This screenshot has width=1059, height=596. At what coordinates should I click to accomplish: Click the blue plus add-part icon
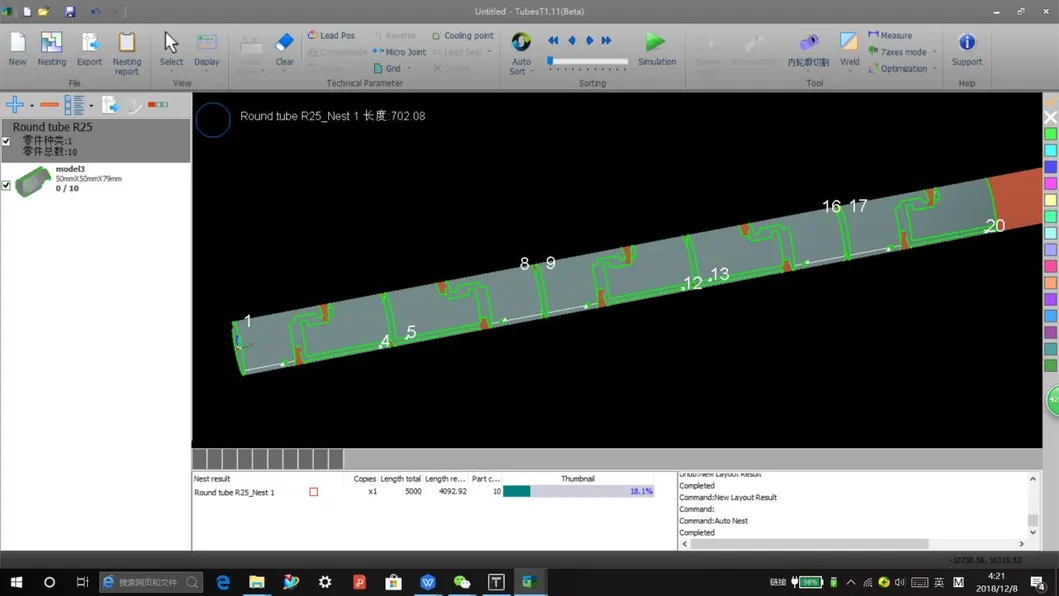point(15,105)
